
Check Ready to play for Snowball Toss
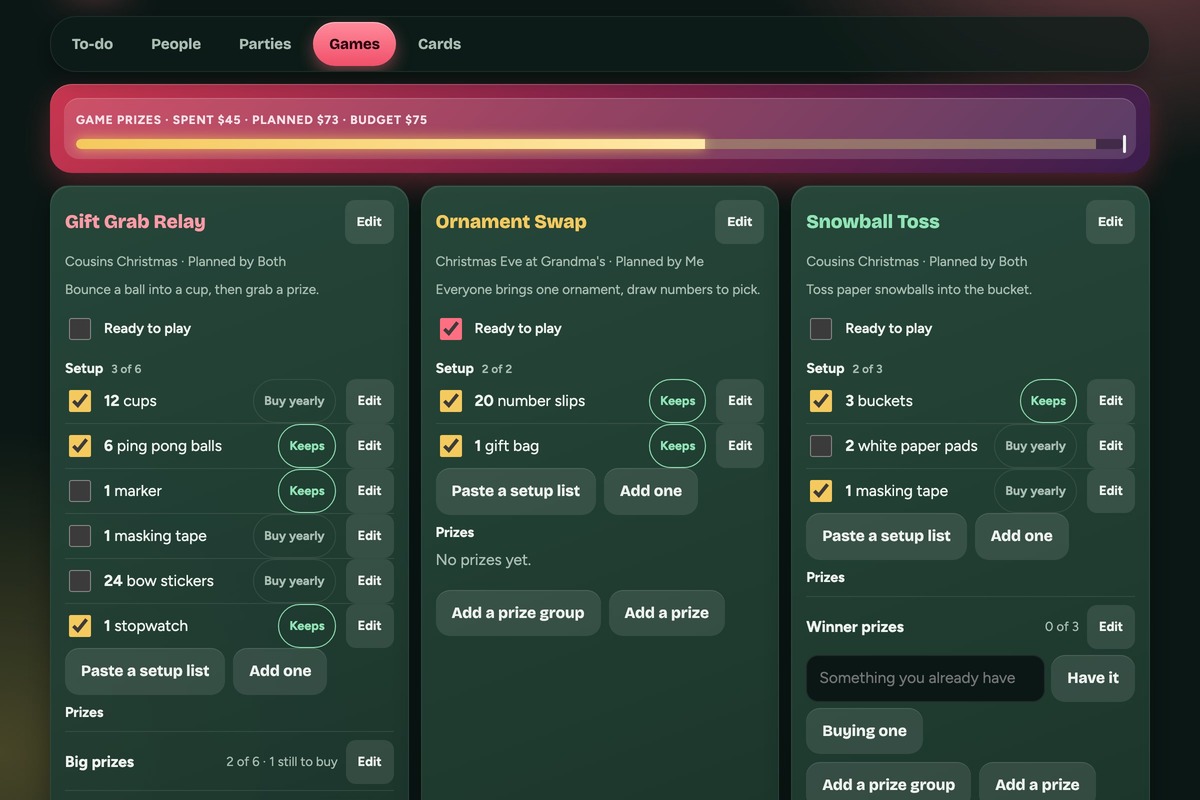coord(821,328)
